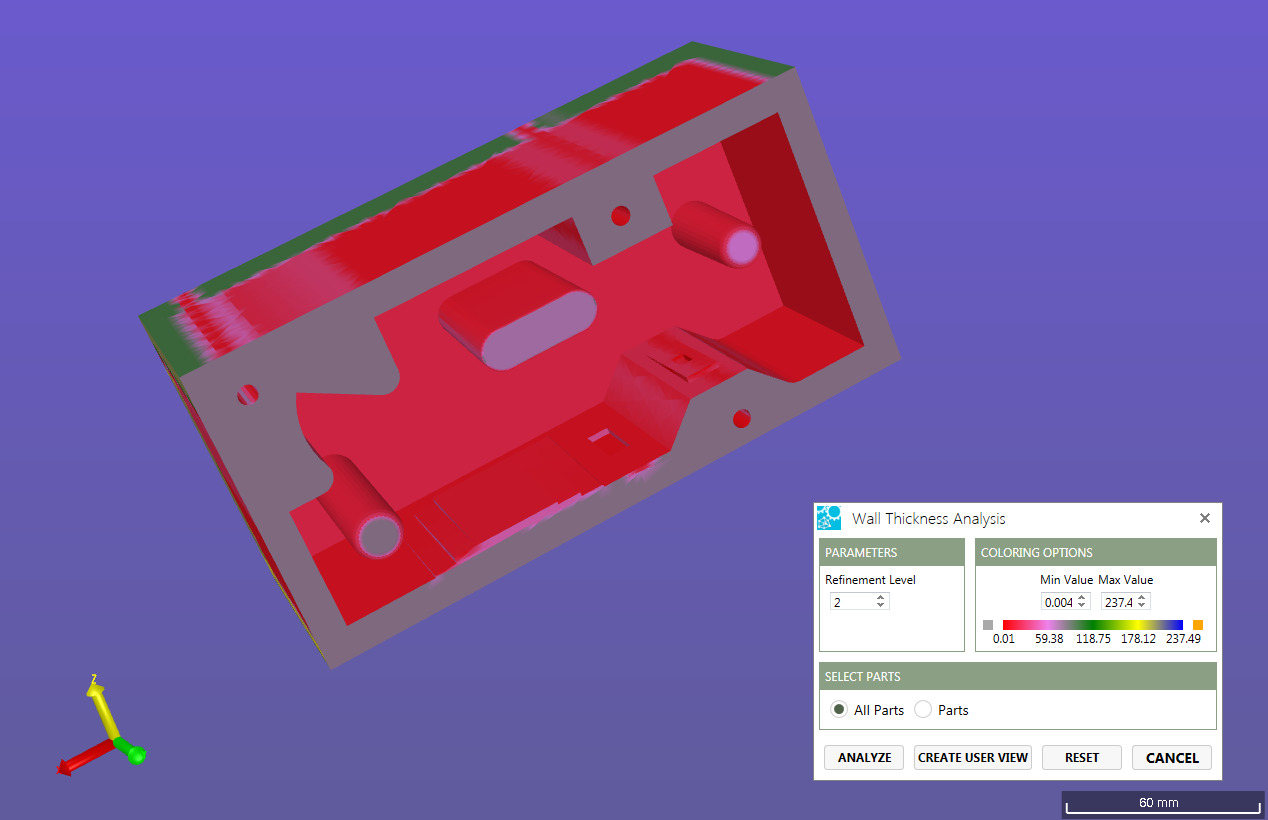Decrease the Refinement Level value

coord(880,606)
